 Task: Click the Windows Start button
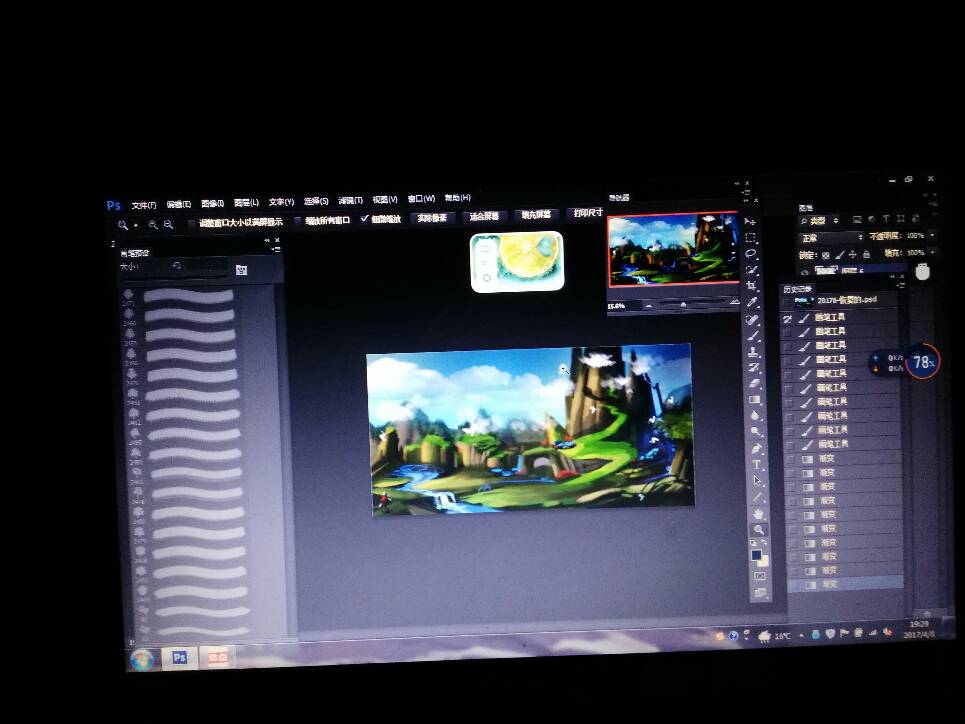[143, 659]
